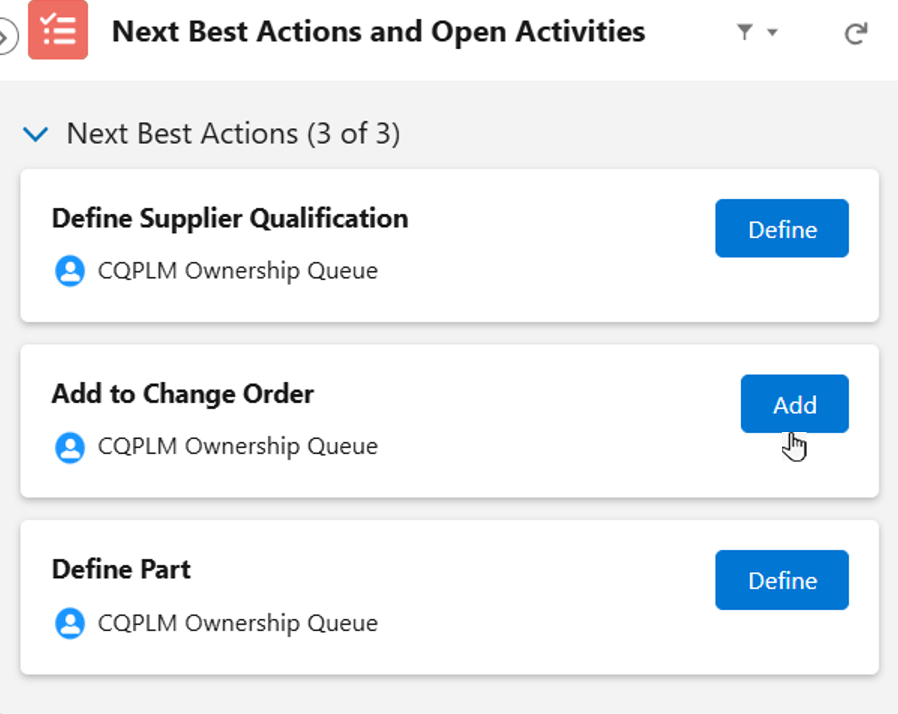Refresh the Next Best Actions panel
Image resolution: width=898 pixels, height=714 pixels.
click(x=855, y=34)
